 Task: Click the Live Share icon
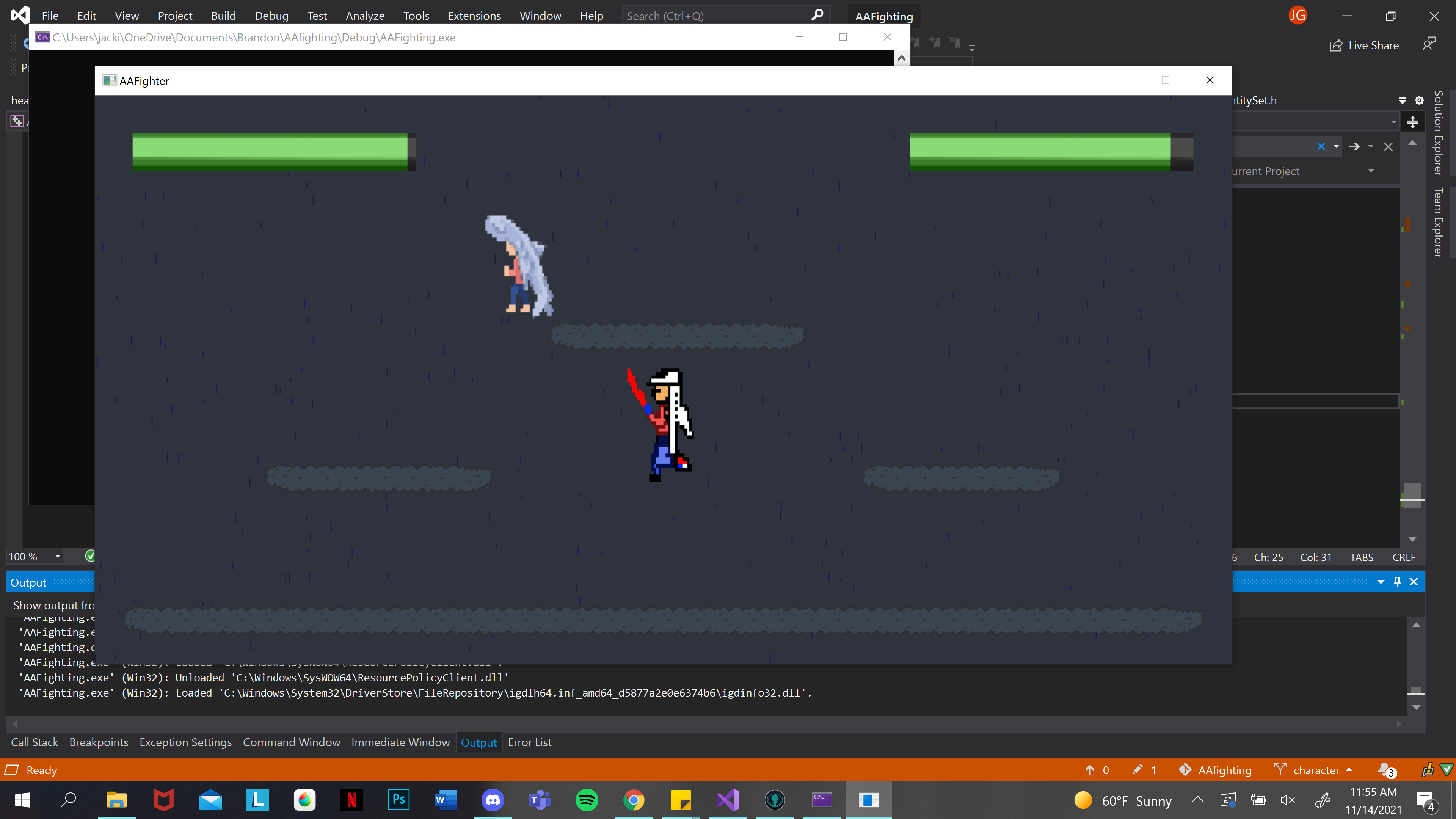1335,45
